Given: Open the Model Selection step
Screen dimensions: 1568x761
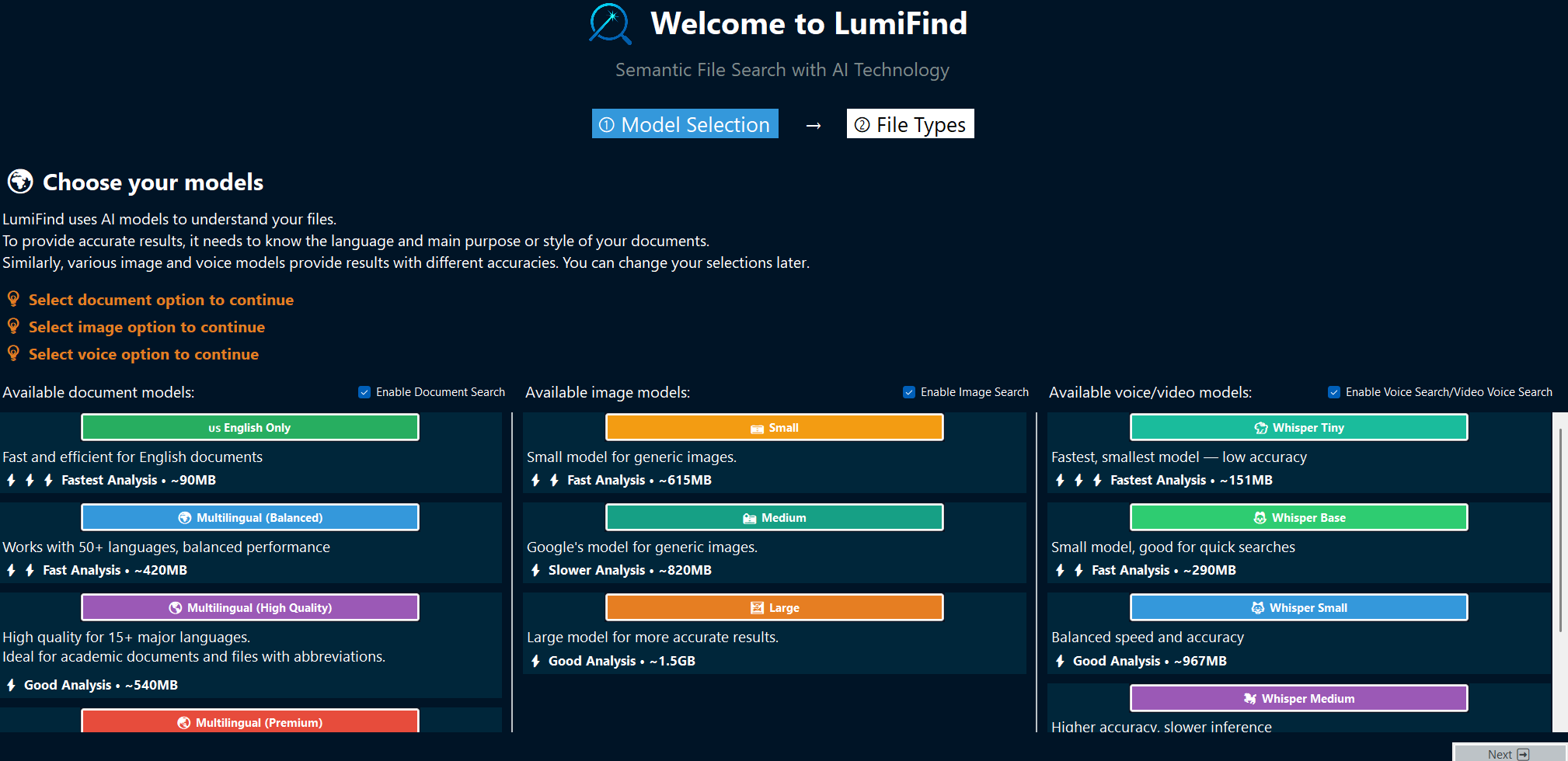Looking at the screenshot, I should pyautogui.click(x=685, y=123).
